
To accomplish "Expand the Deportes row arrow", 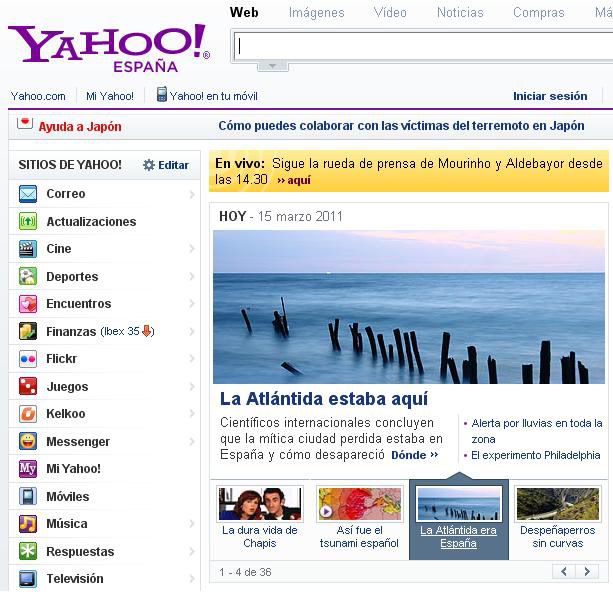I will tap(192, 276).
